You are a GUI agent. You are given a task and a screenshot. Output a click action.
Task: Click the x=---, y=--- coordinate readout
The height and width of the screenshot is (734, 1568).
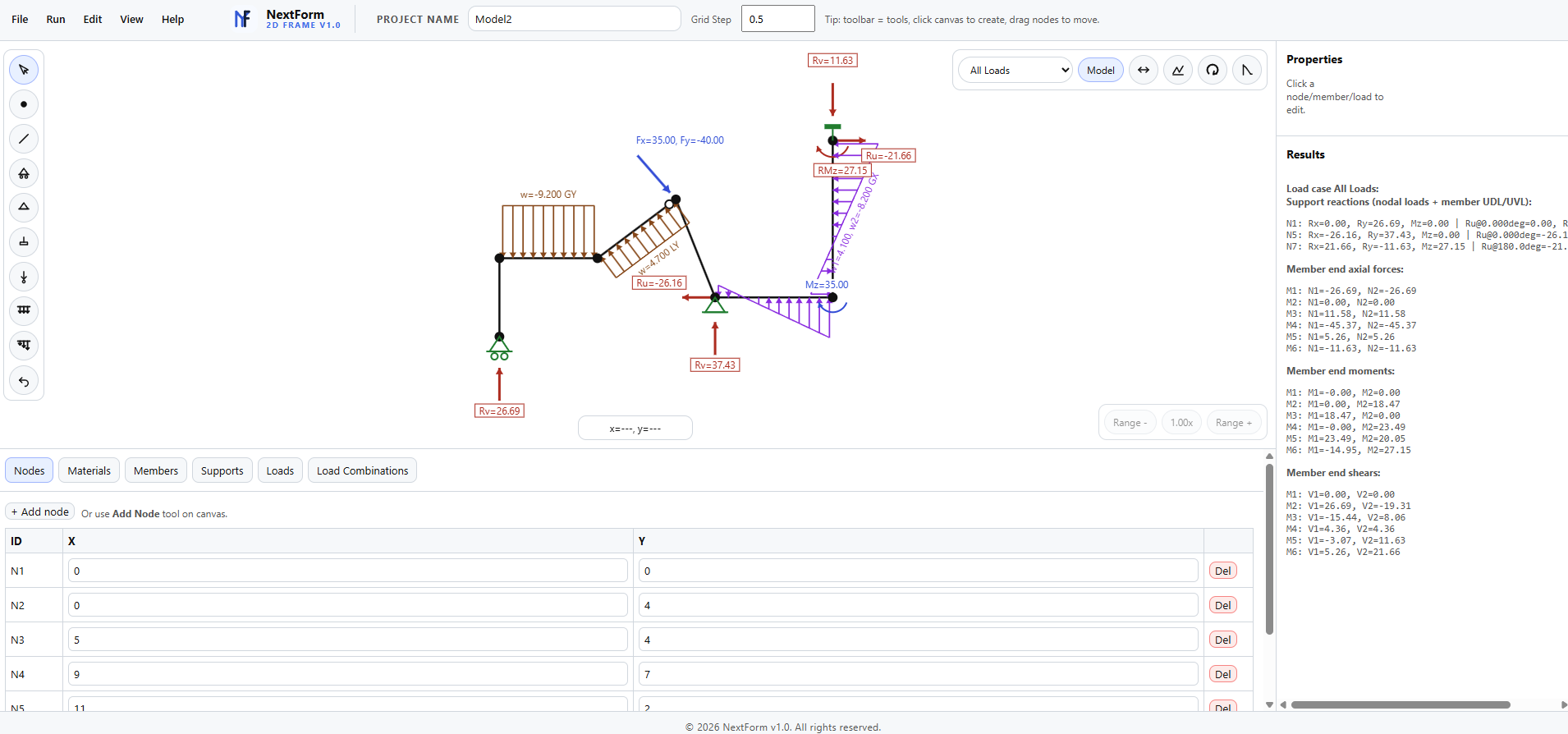(x=635, y=429)
